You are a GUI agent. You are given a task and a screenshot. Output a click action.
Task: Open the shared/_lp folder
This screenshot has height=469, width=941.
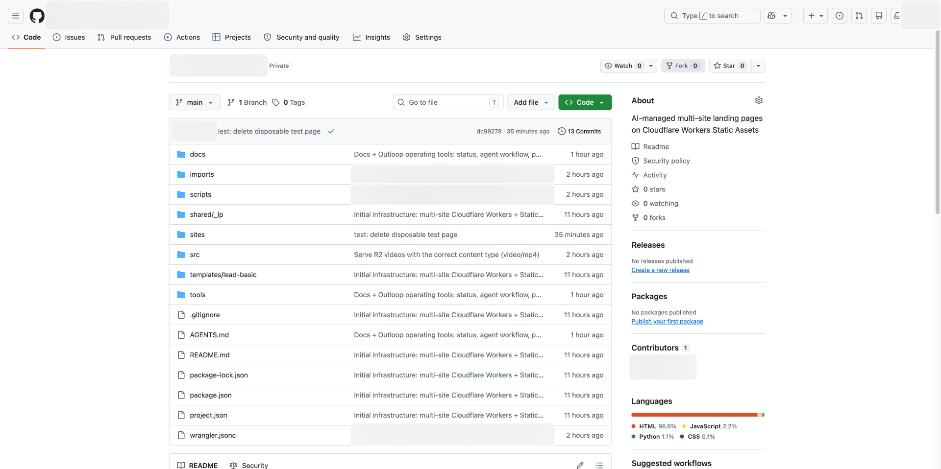click(x=206, y=215)
